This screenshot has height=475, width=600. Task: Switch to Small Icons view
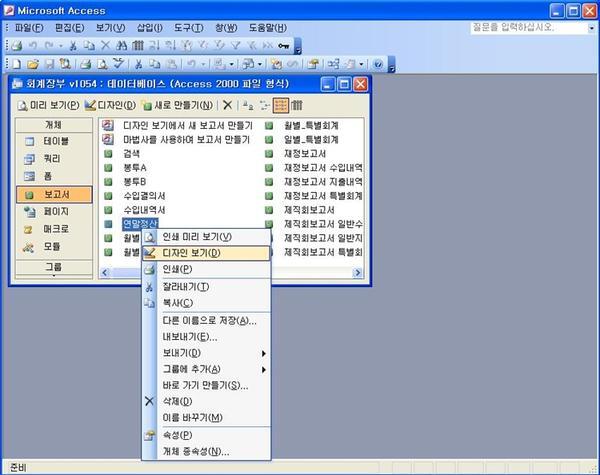click(264, 105)
